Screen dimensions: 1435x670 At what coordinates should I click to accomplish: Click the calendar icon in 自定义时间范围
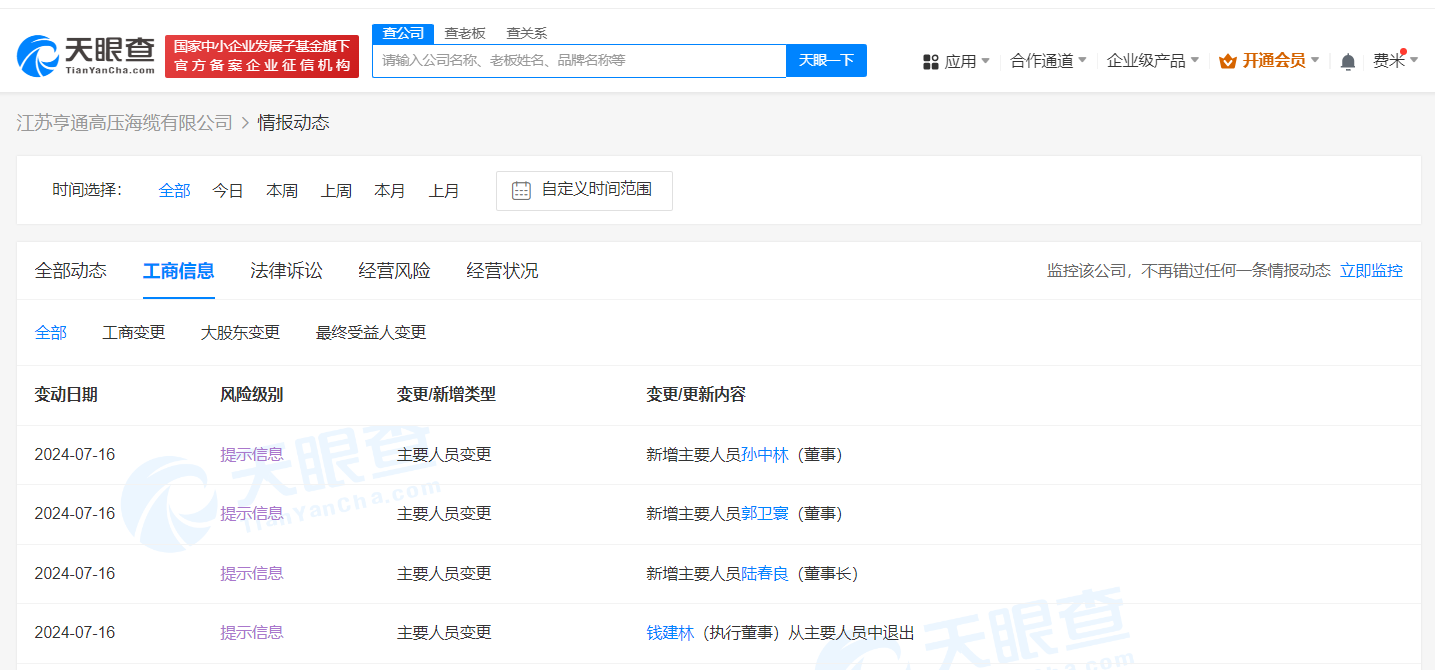[x=520, y=190]
